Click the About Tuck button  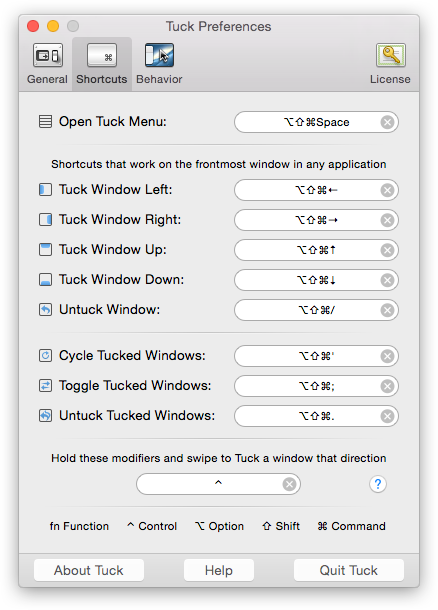(x=89, y=570)
